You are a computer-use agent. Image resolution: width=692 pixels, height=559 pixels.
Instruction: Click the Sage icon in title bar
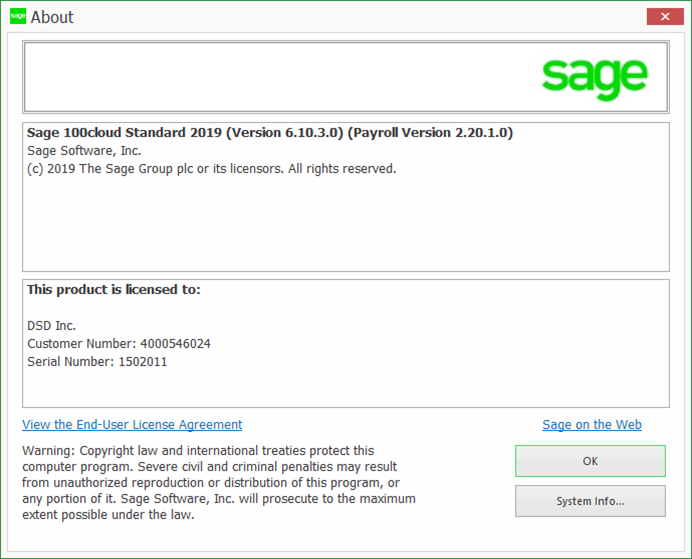pyautogui.click(x=18, y=16)
